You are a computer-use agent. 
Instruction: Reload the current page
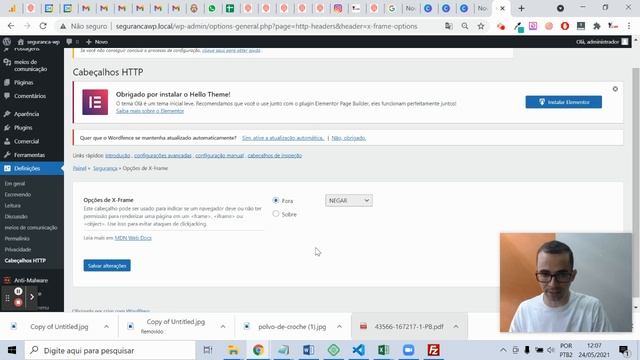(43, 26)
